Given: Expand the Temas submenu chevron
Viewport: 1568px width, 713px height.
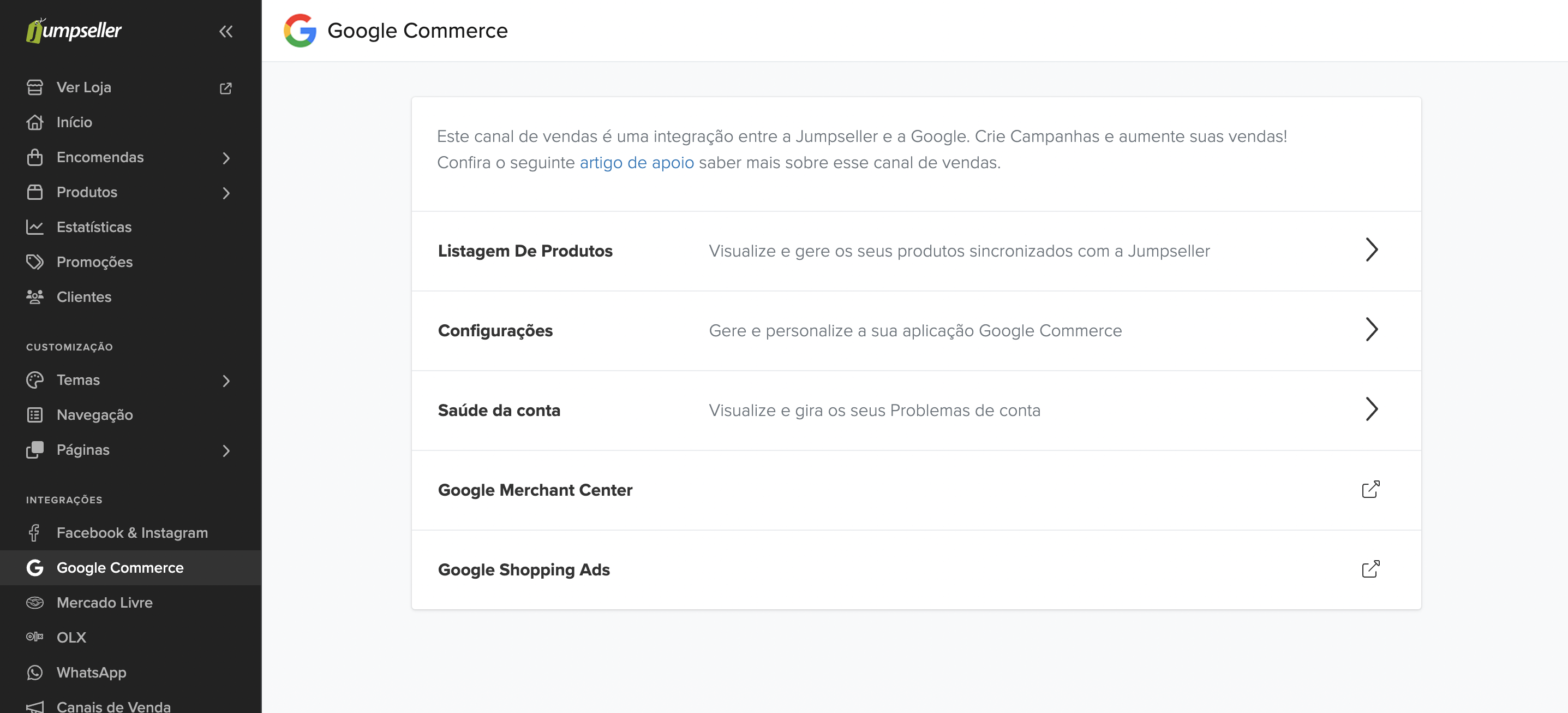Looking at the screenshot, I should (226, 381).
